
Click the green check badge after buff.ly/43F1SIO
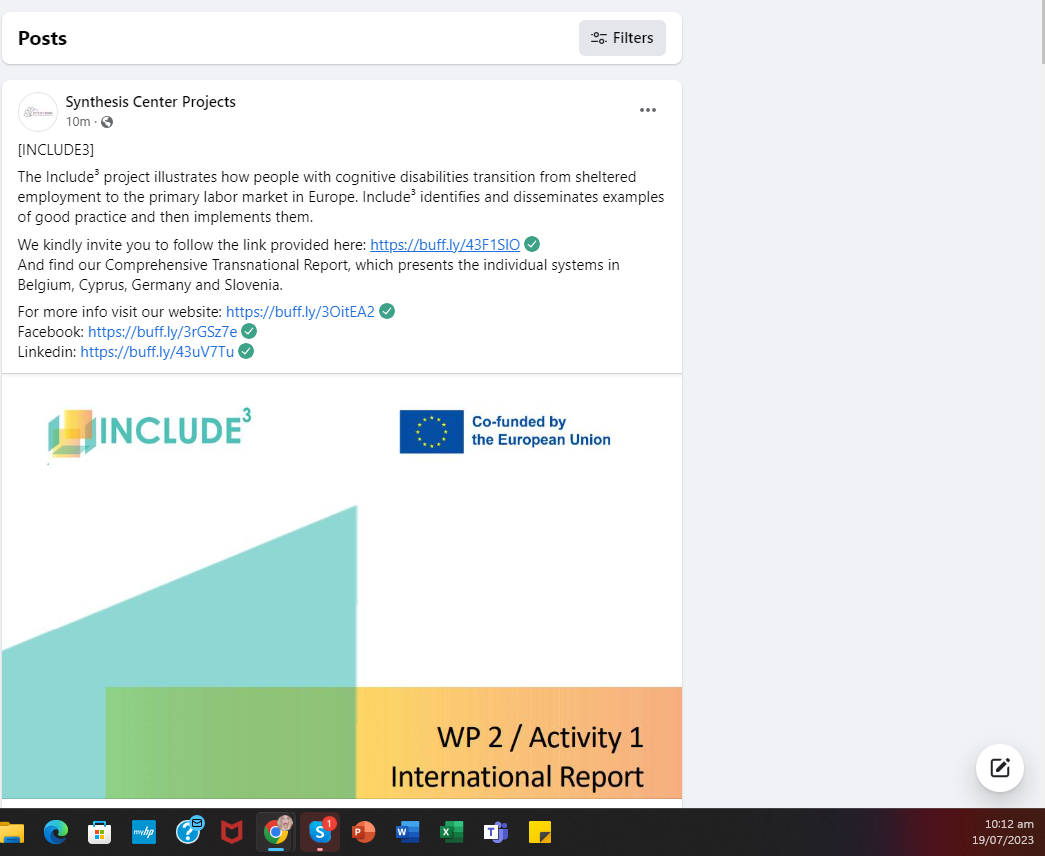click(x=532, y=244)
